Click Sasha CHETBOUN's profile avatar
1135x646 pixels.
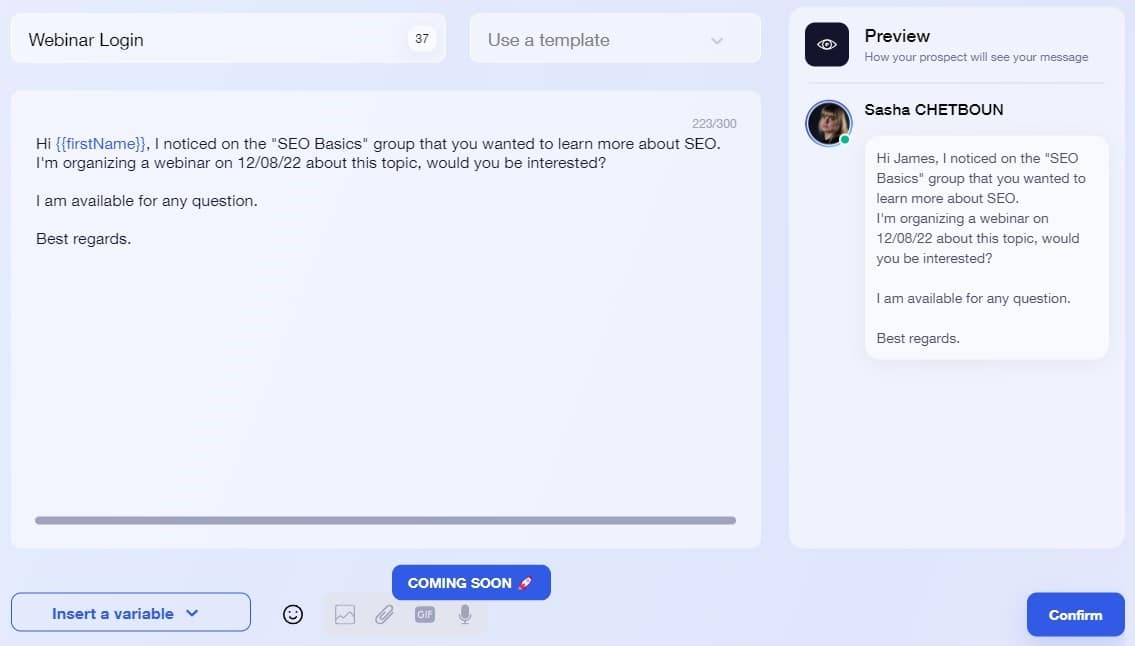point(829,123)
